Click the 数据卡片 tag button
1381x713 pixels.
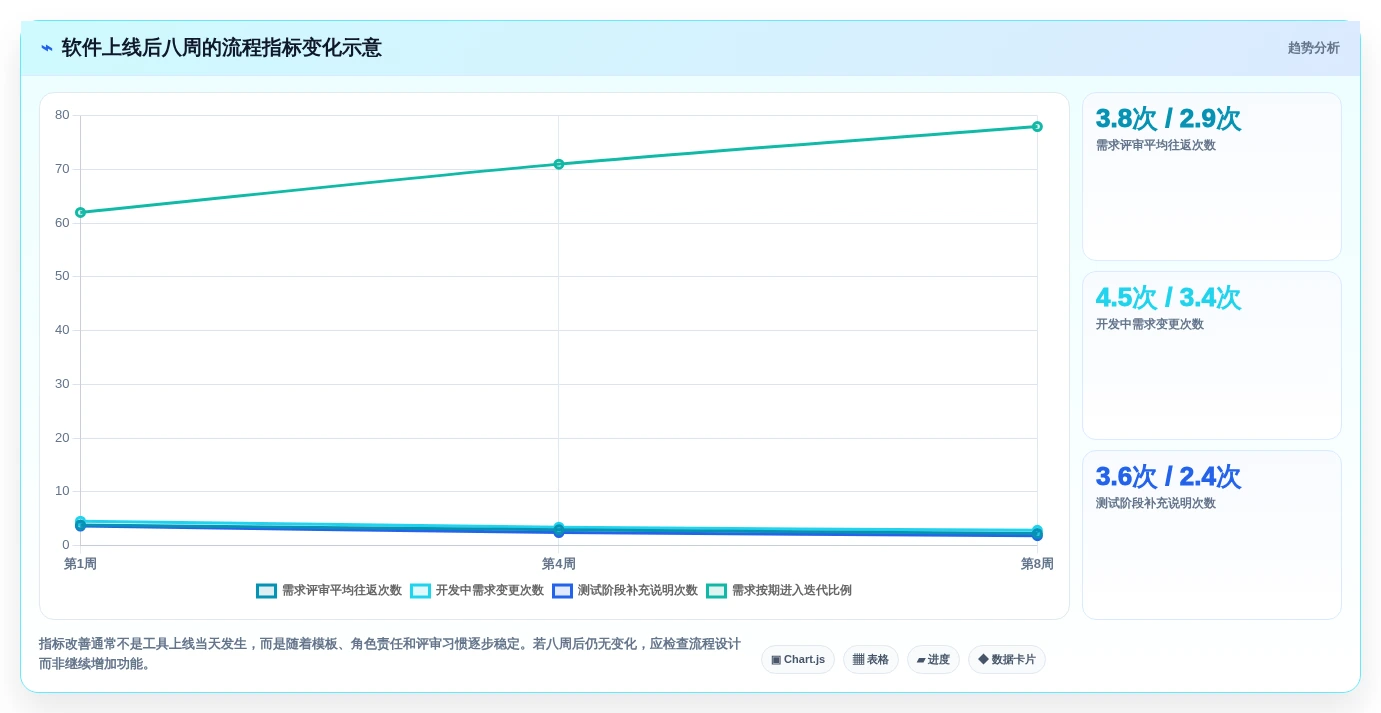1007,660
